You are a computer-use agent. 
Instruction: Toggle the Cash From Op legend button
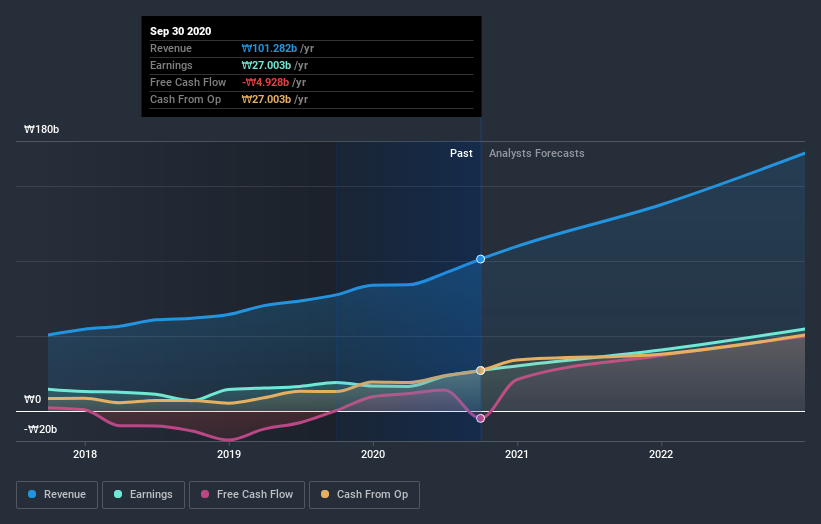(x=364, y=495)
